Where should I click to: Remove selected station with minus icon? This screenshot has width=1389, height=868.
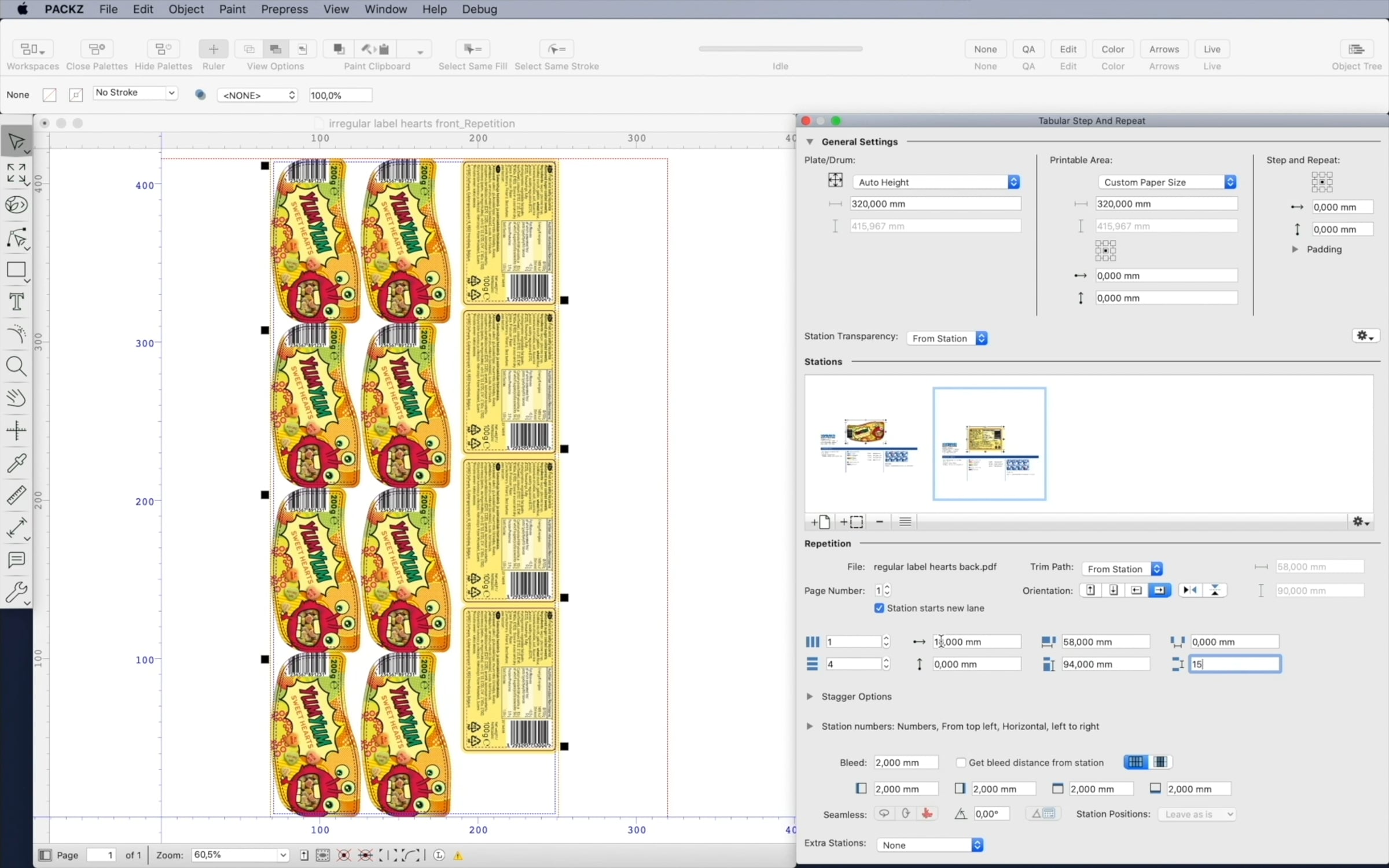click(880, 522)
